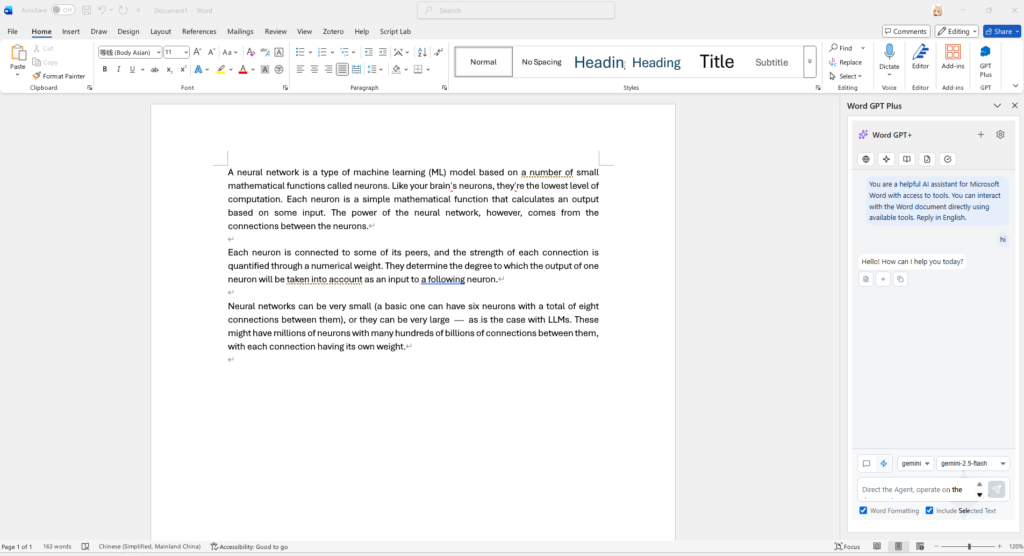The image size is (1024, 556).
Task: Open the font size dropdown
Action: point(186,52)
